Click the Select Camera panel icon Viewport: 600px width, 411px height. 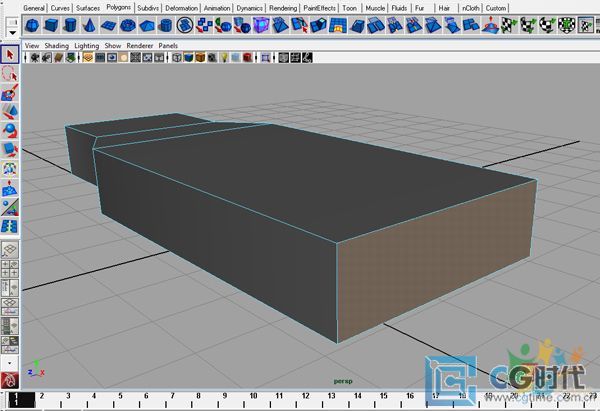click(35, 58)
